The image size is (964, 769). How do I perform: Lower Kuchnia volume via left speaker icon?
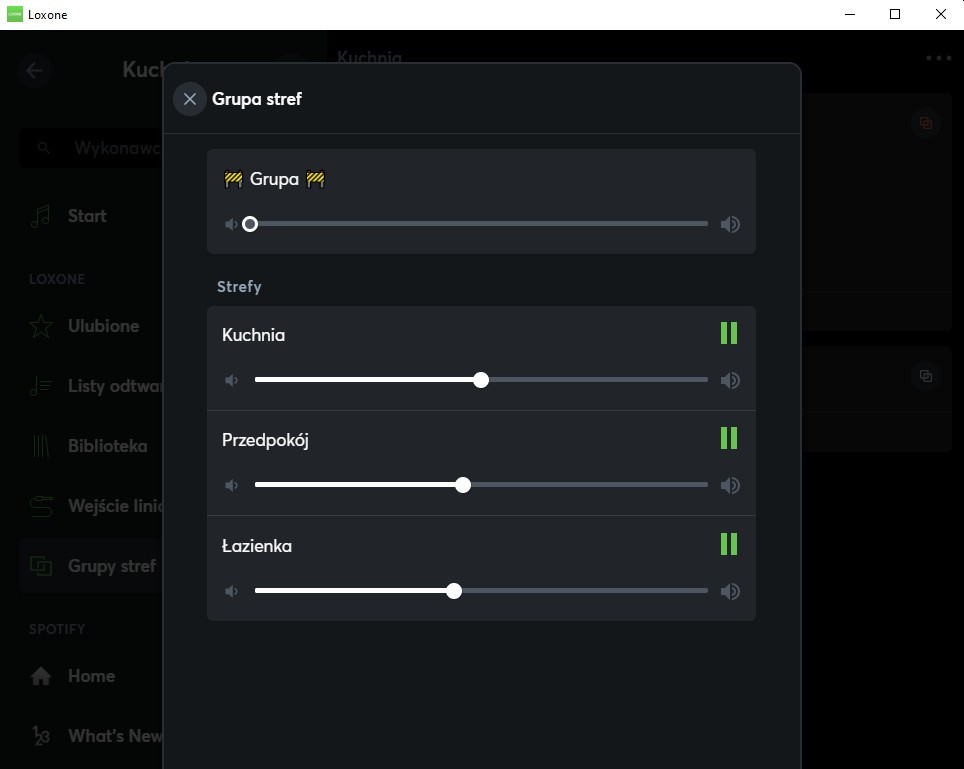(x=232, y=380)
